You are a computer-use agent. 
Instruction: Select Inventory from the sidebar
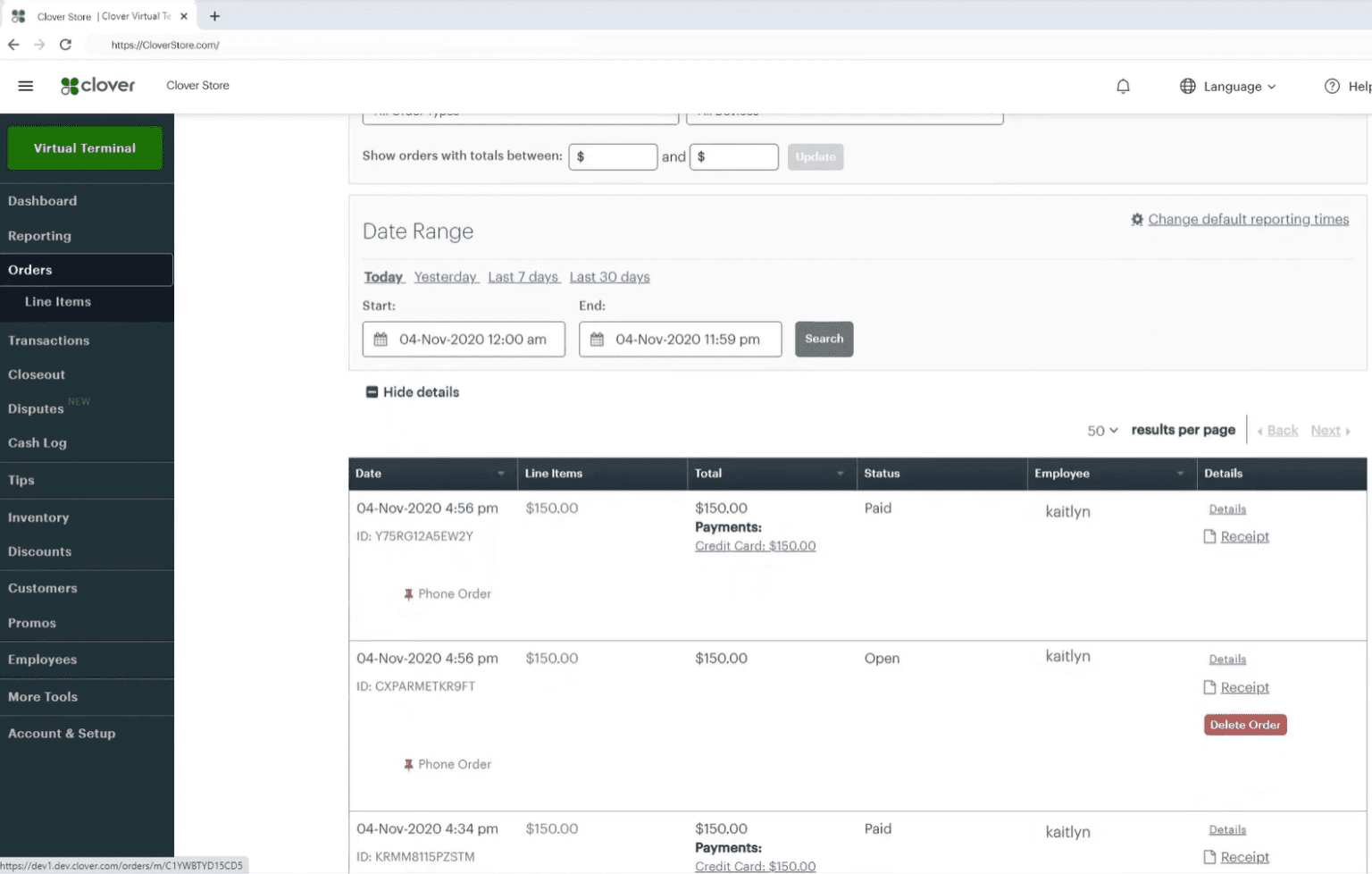pos(38,517)
